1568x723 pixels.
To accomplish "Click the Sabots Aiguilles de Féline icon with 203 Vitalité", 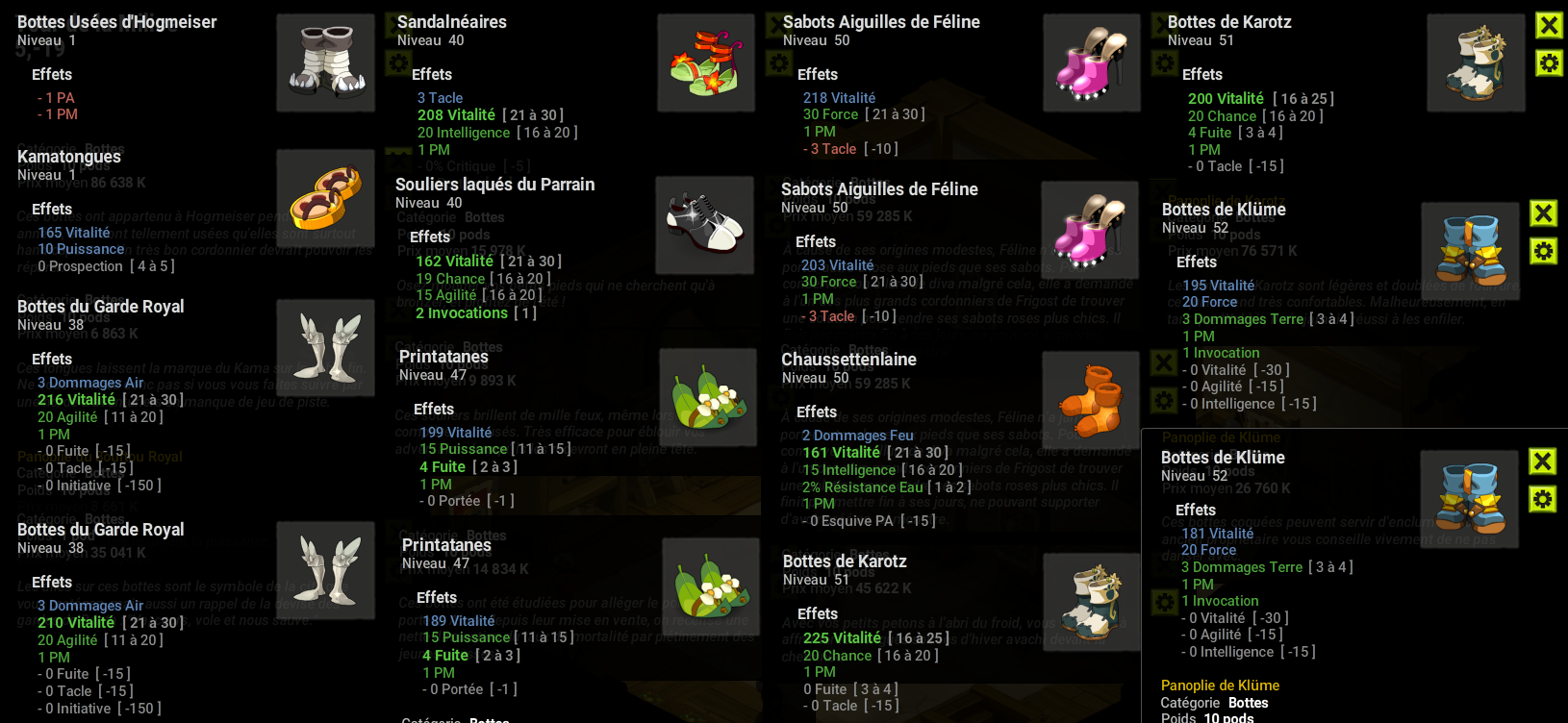I will click(1090, 230).
